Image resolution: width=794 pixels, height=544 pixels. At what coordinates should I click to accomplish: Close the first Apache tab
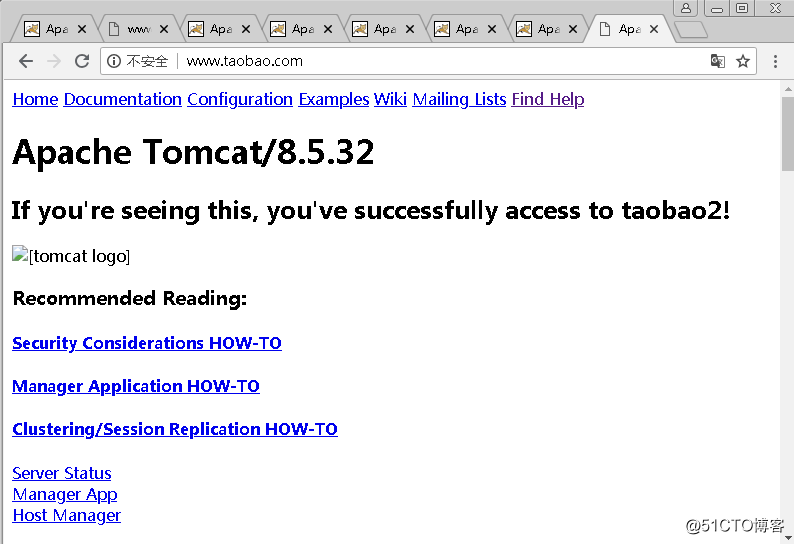(x=82, y=29)
